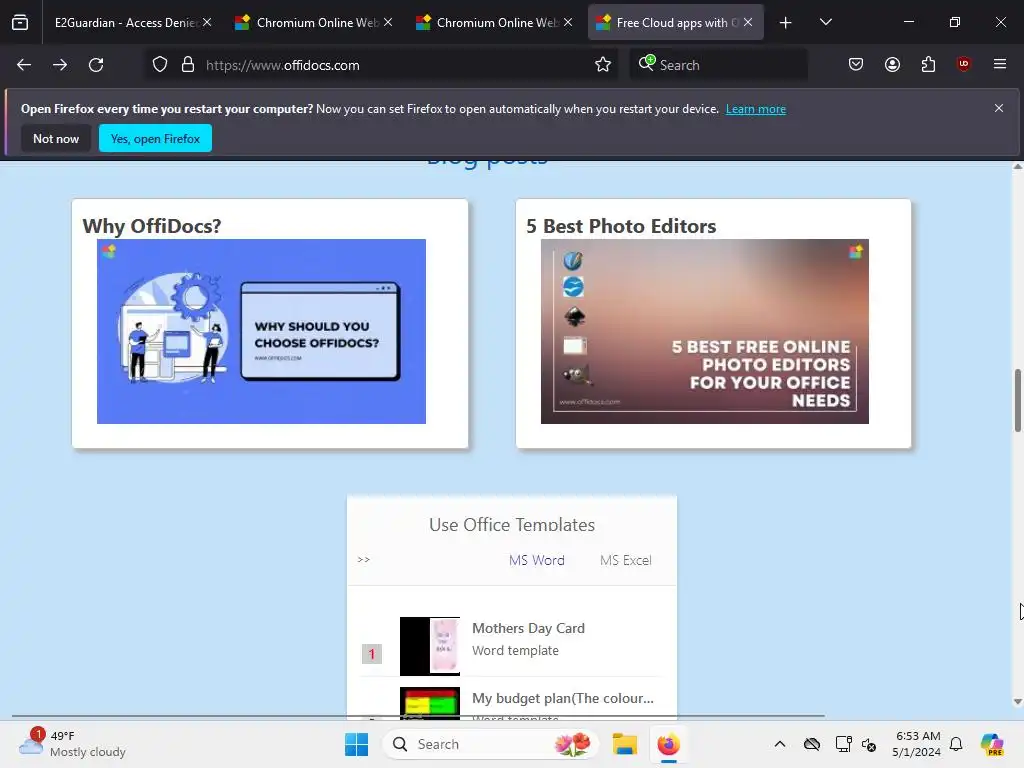Open the Firefox application hamburger menu
Image resolution: width=1024 pixels, height=768 pixels.
[x=1000, y=64]
